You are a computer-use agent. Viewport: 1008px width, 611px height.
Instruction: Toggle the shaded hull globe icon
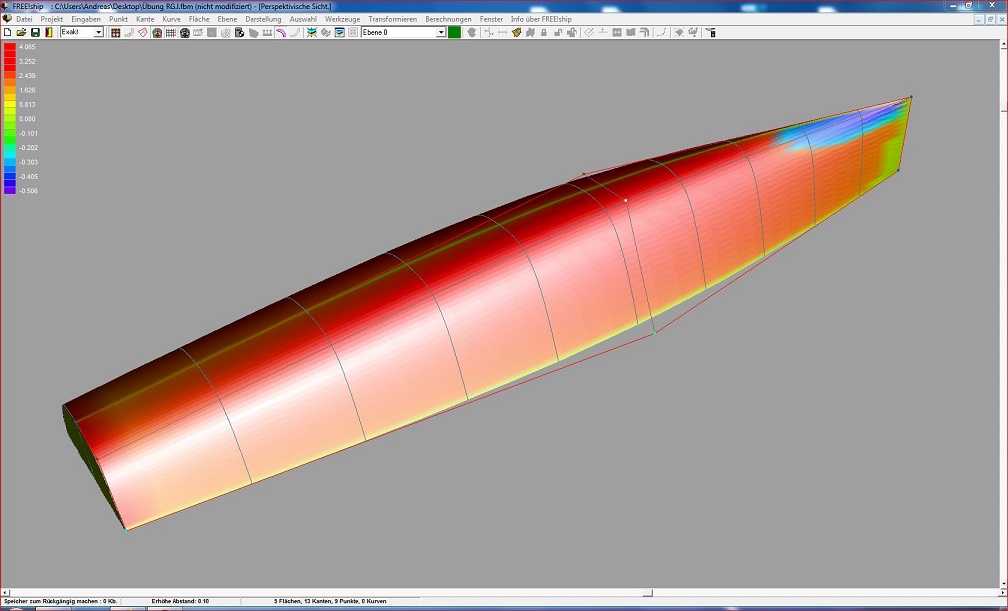click(x=157, y=33)
